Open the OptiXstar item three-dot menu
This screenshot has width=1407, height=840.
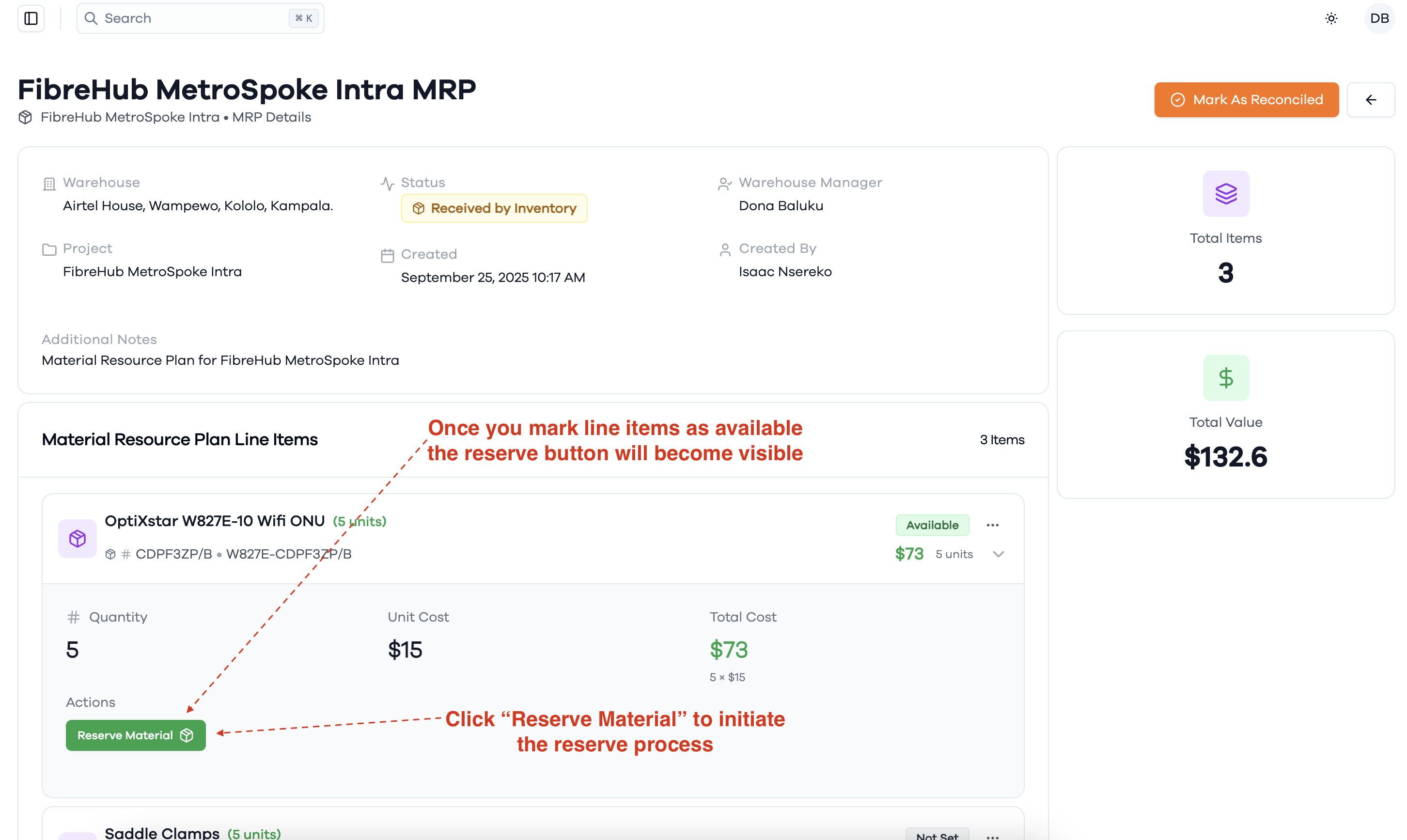coord(992,525)
